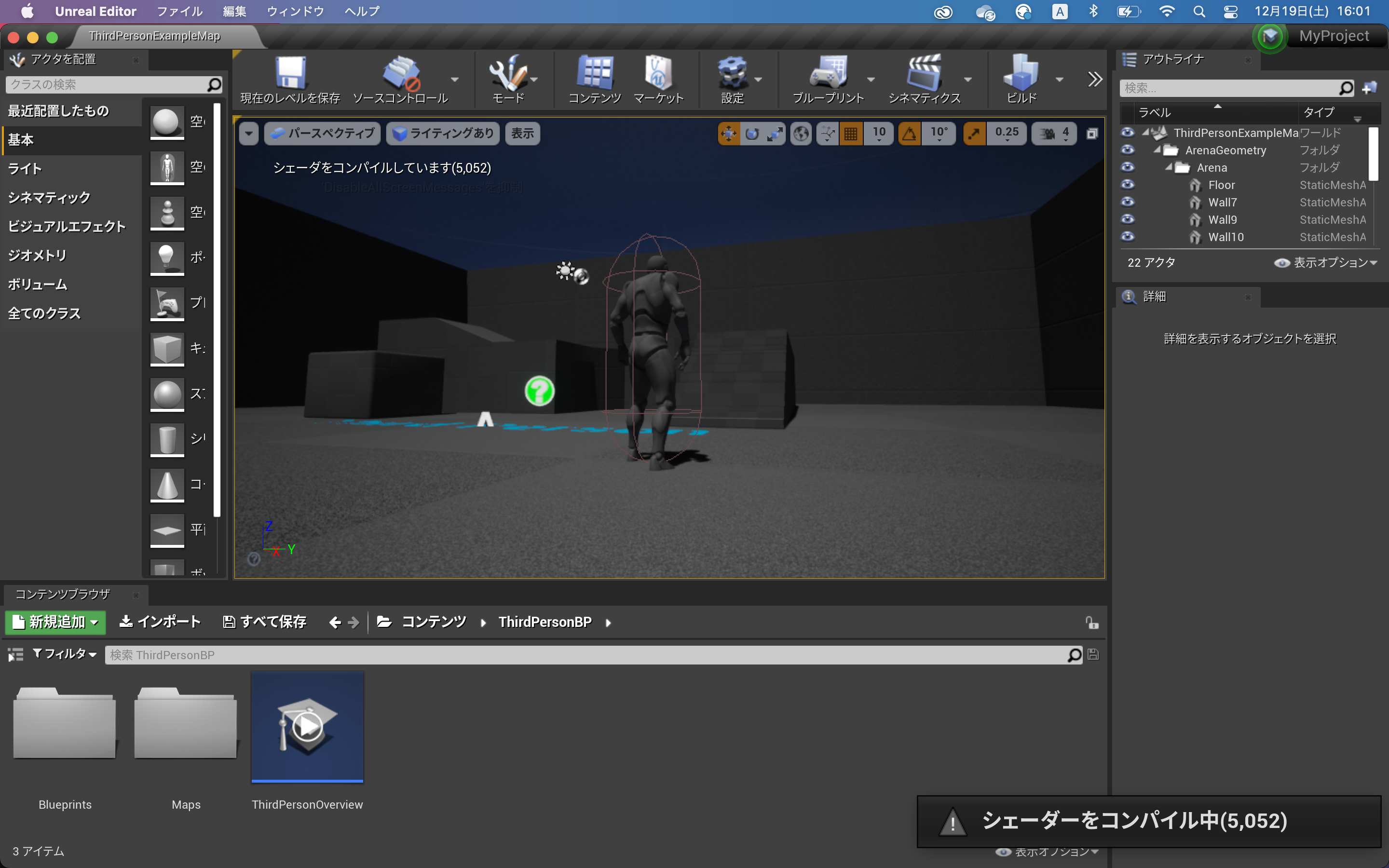
Task: Toggle rotation snapping in viewport
Action: (x=910, y=134)
